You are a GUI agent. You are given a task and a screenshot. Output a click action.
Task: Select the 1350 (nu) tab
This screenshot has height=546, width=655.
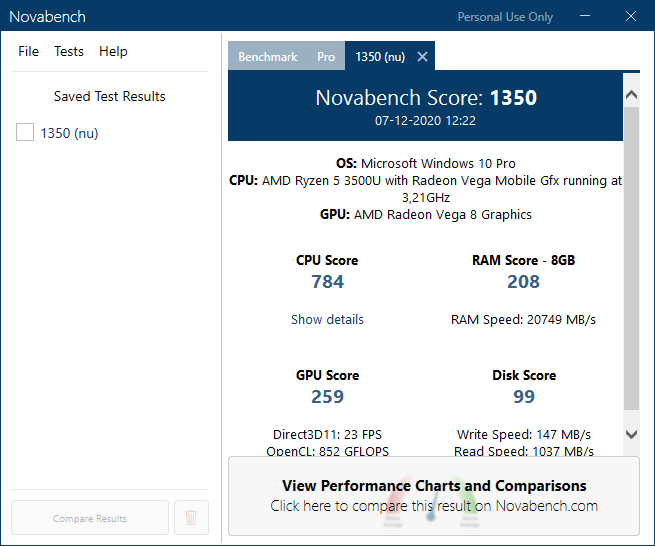click(x=380, y=57)
